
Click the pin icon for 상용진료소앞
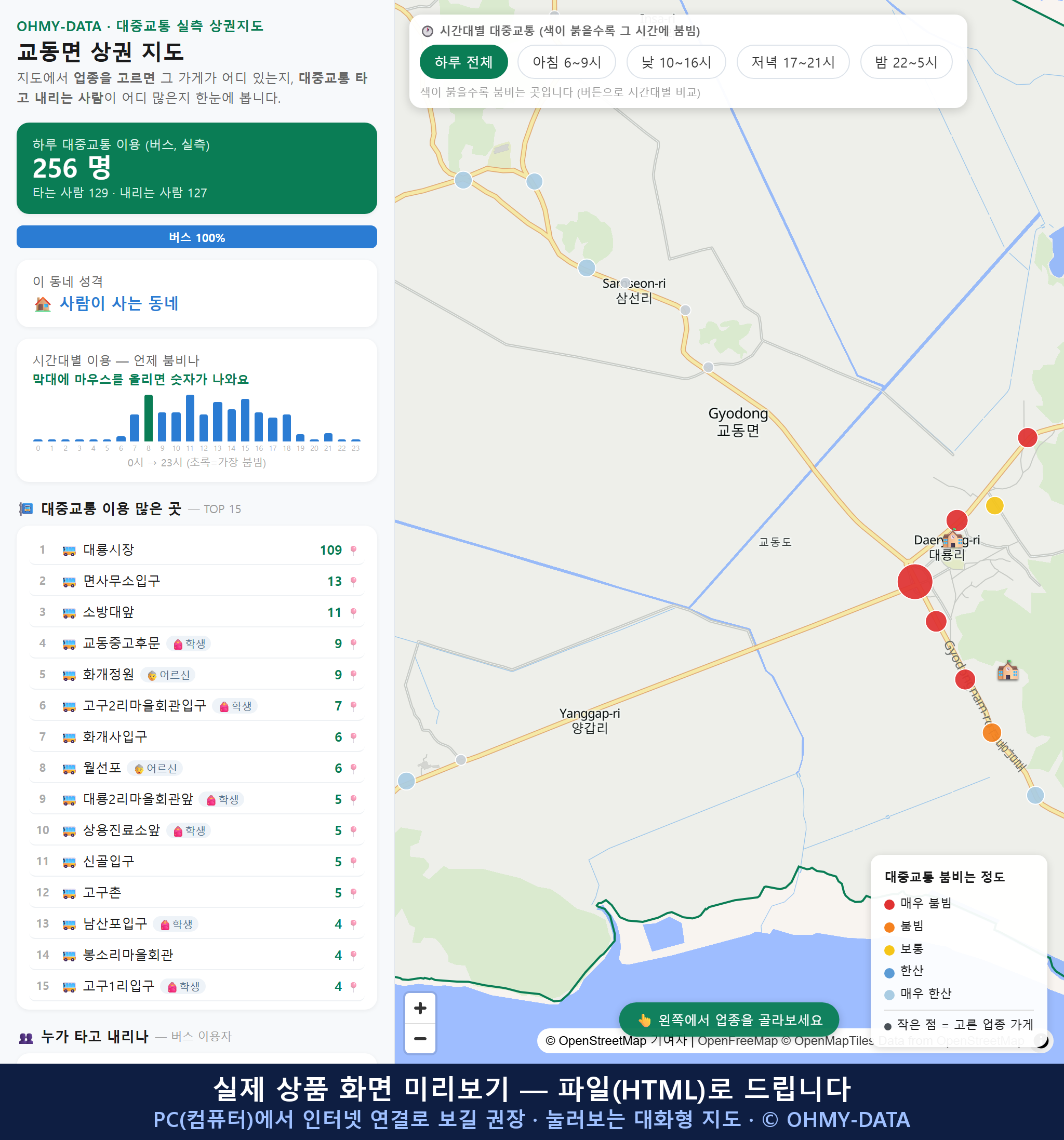coord(353,831)
